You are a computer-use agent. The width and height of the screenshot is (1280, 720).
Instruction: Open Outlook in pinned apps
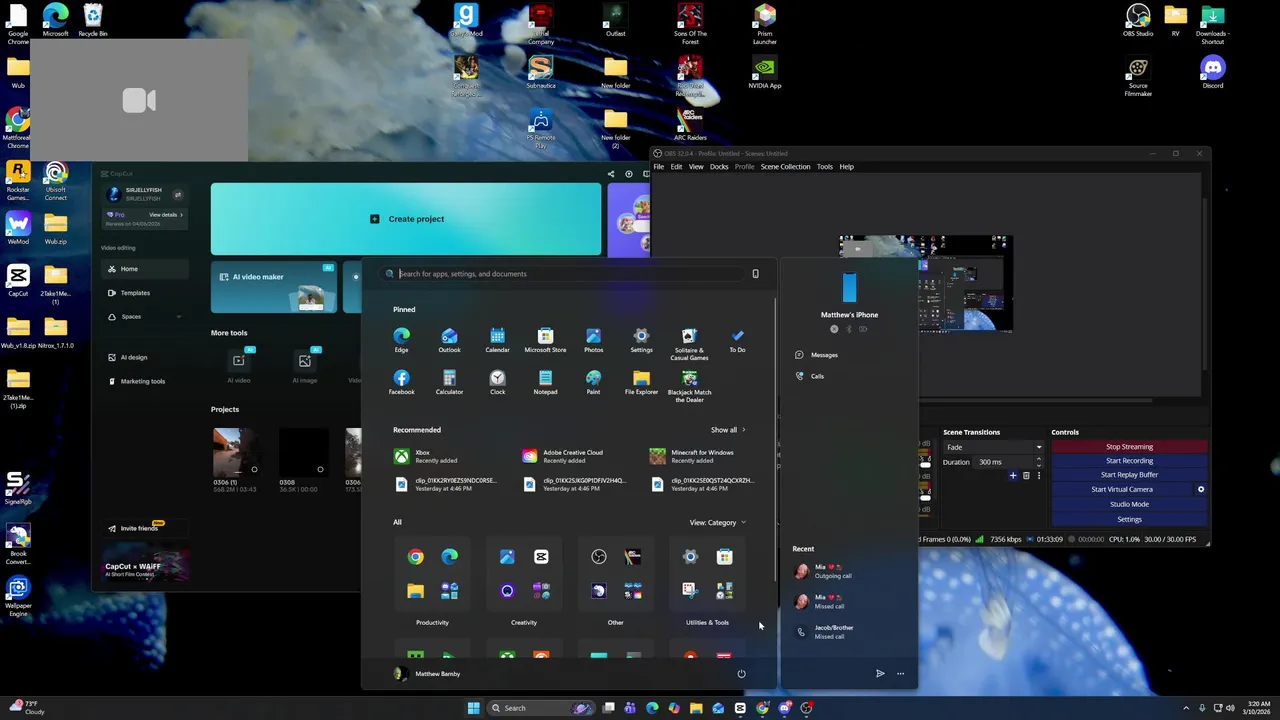(x=449, y=340)
